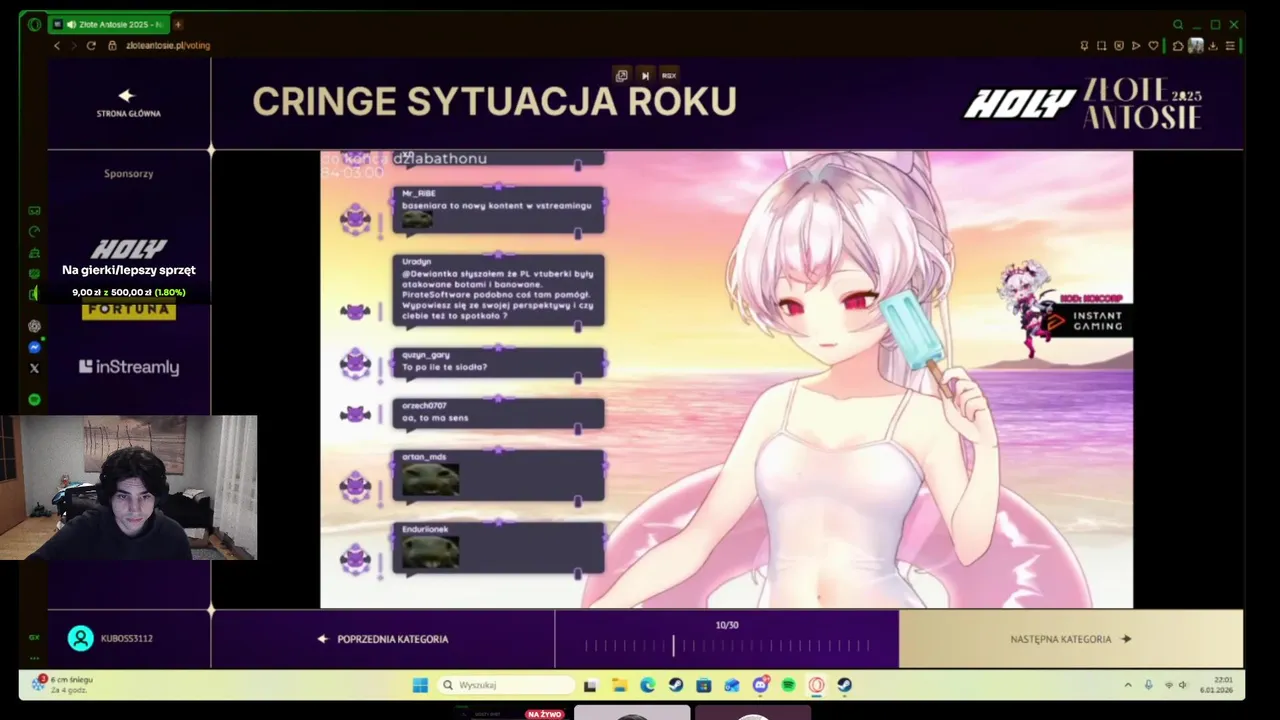Open Microsoft Store from taskbar

704,685
